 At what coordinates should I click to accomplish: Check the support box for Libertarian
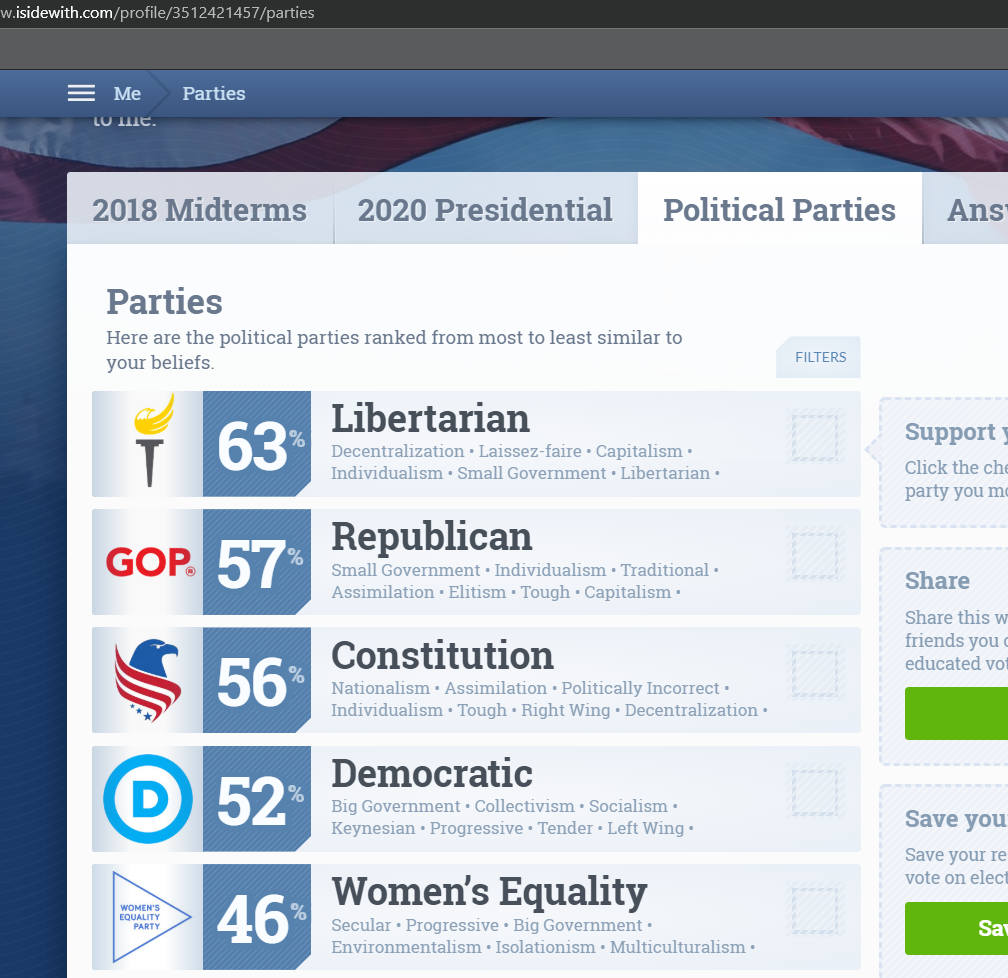(x=814, y=437)
